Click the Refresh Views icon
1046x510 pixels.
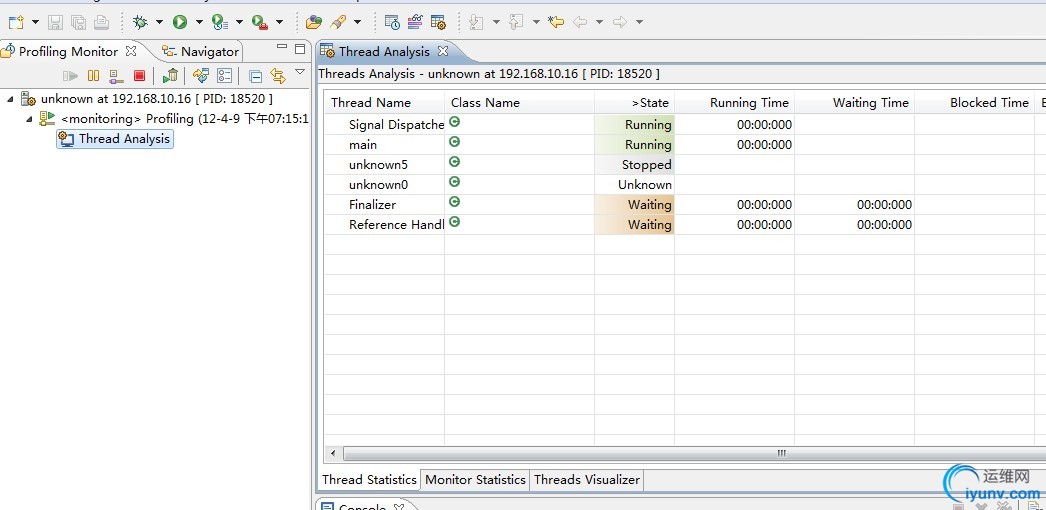[x=201, y=76]
